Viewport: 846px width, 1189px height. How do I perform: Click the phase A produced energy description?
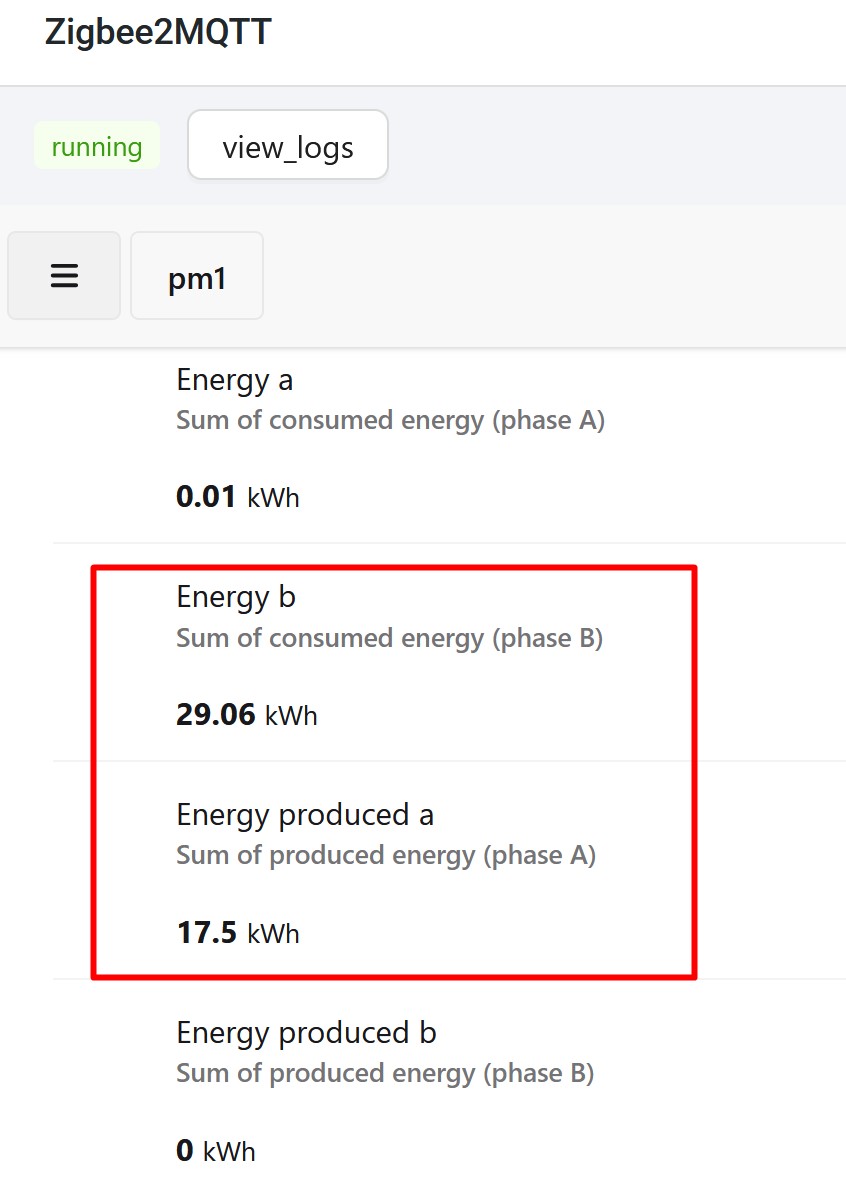[x=386, y=856]
